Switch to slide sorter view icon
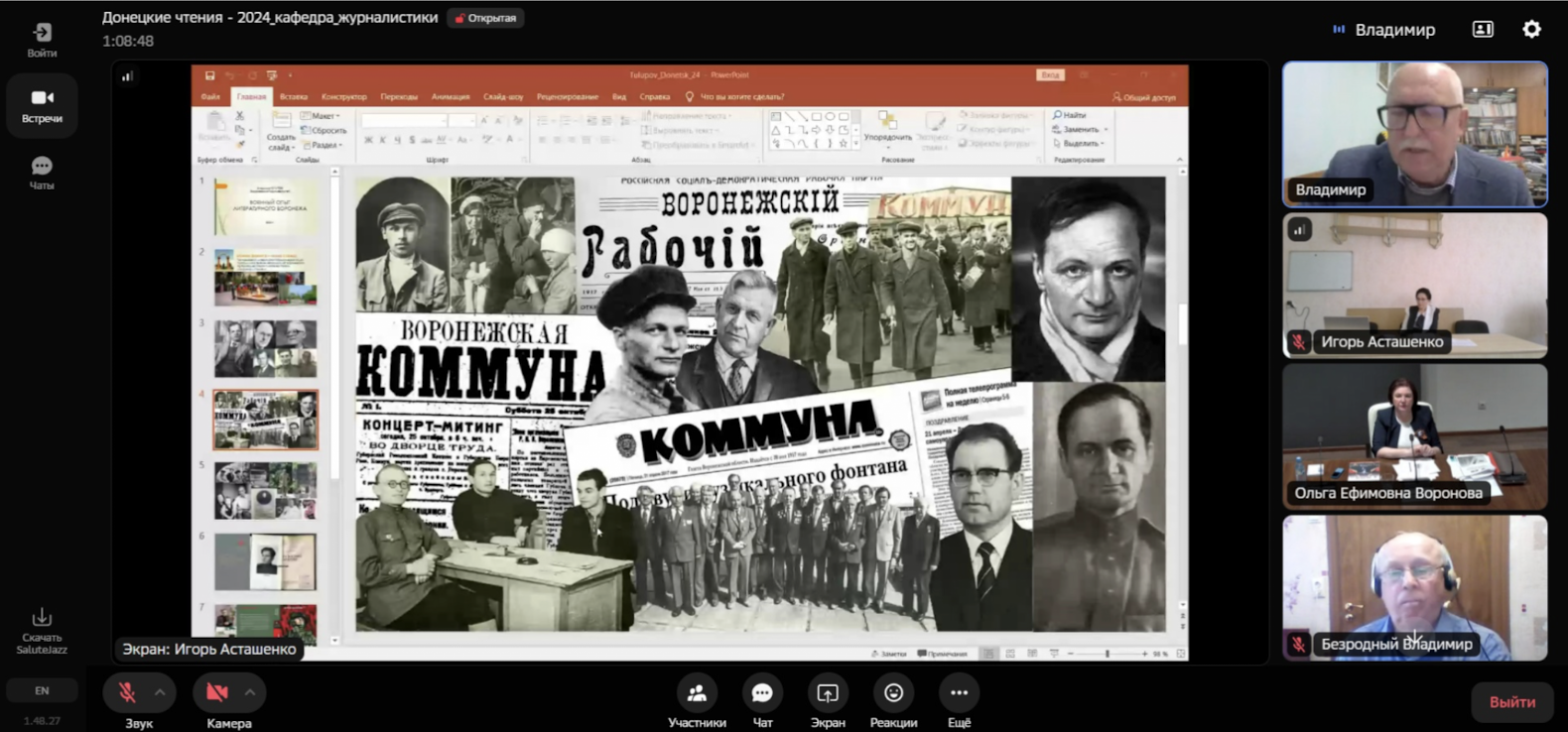 [1010, 654]
